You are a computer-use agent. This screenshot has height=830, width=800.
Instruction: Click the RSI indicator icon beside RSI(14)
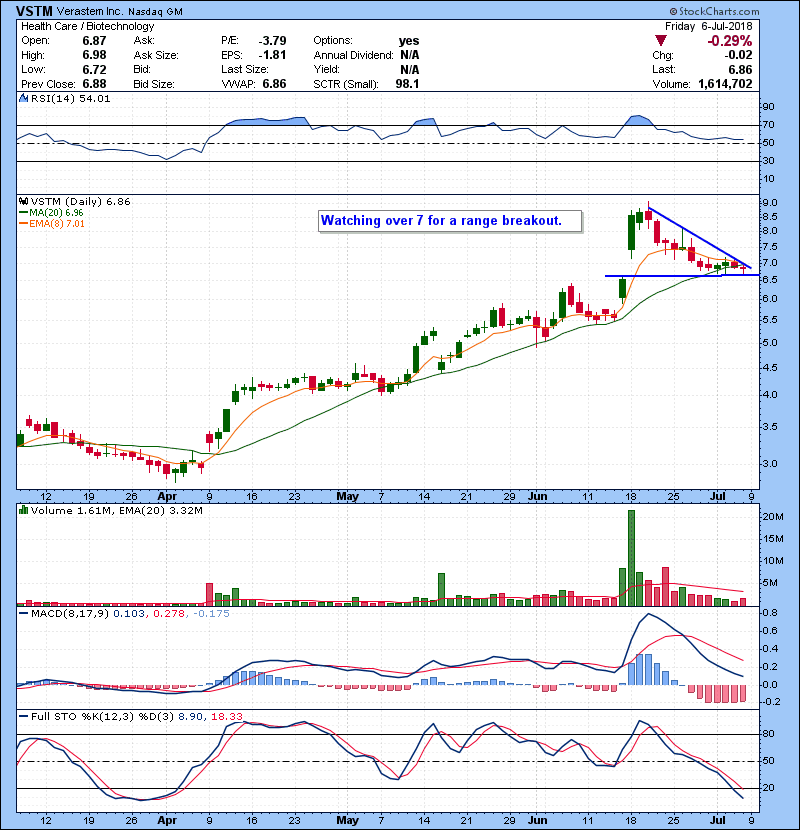pyautogui.click(x=23, y=98)
